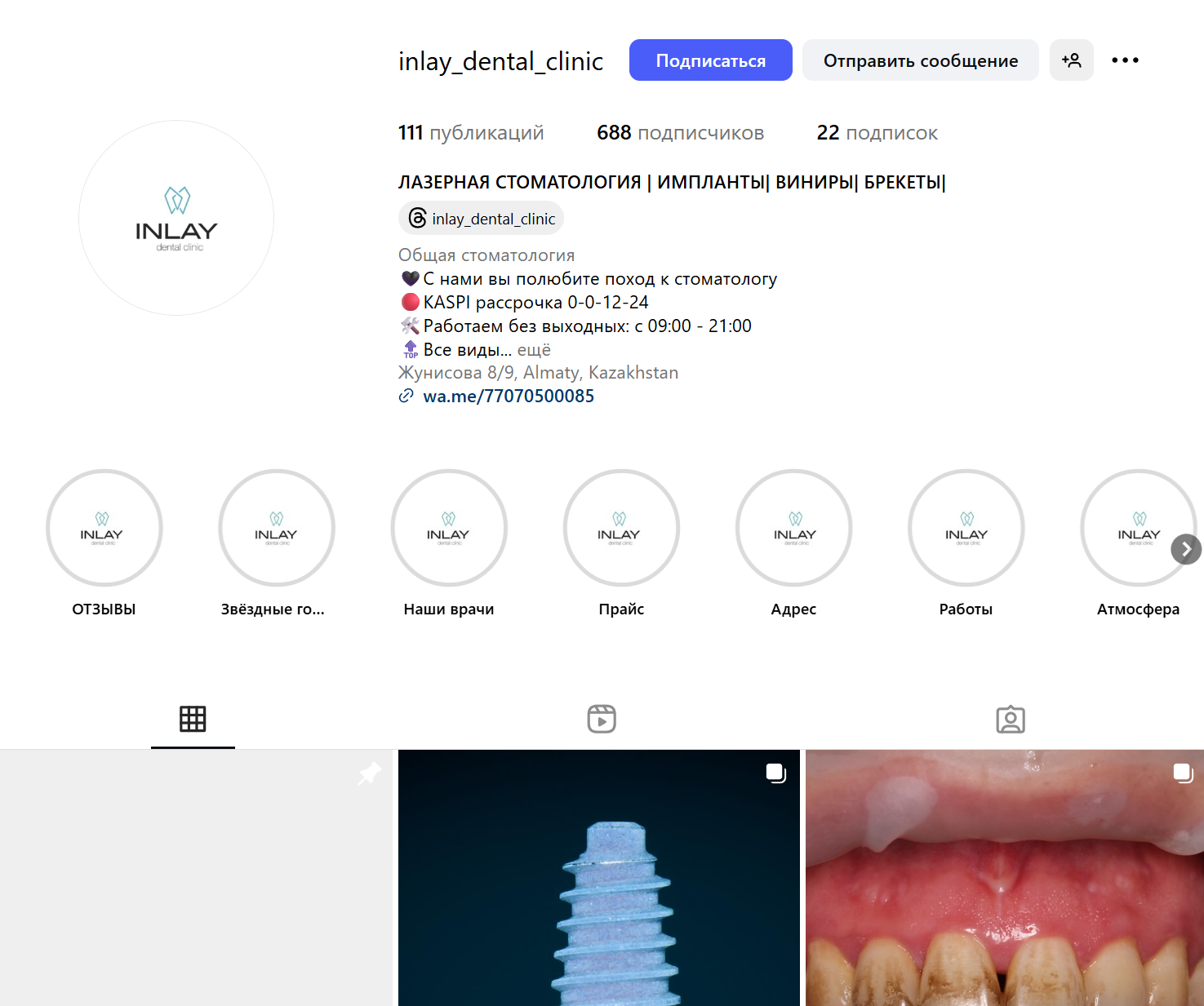Viewport: 1204px width, 1006px height.
Task: Click the Отправить сообщение button
Action: pyautogui.click(x=920, y=60)
